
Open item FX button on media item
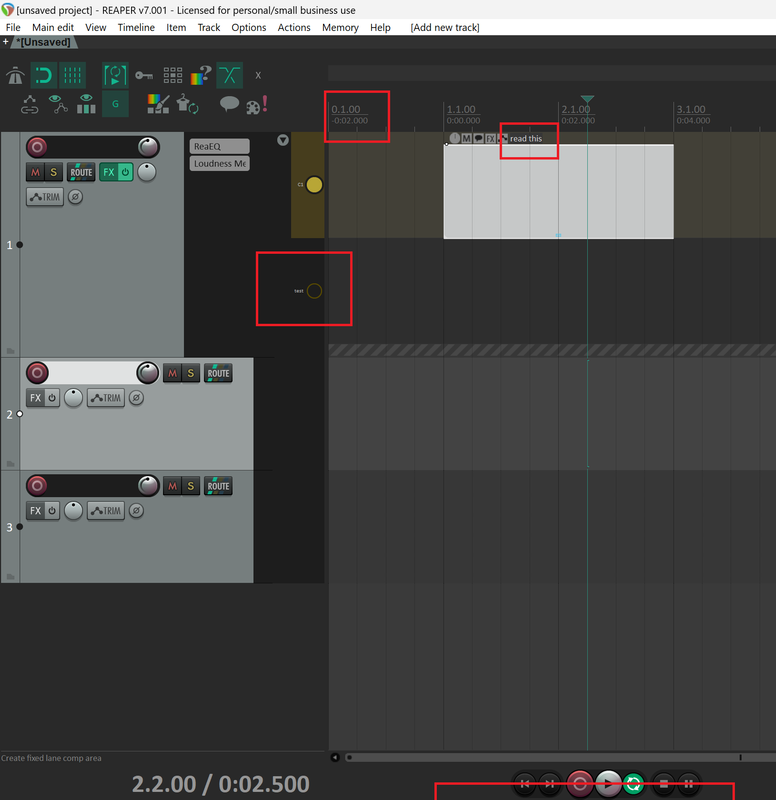pos(490,139)
